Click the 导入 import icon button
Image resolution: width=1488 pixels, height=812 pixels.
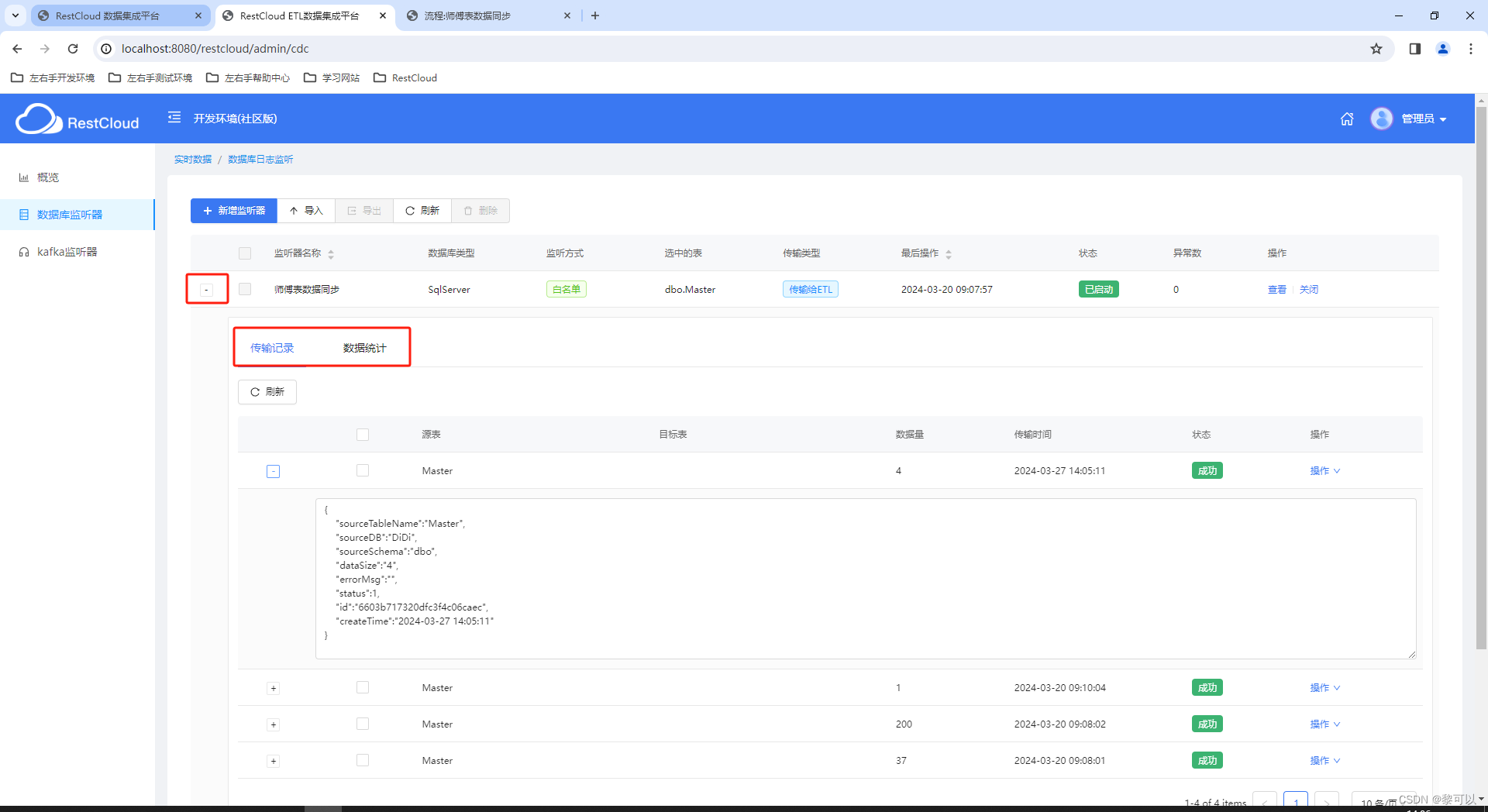[306, 210]
